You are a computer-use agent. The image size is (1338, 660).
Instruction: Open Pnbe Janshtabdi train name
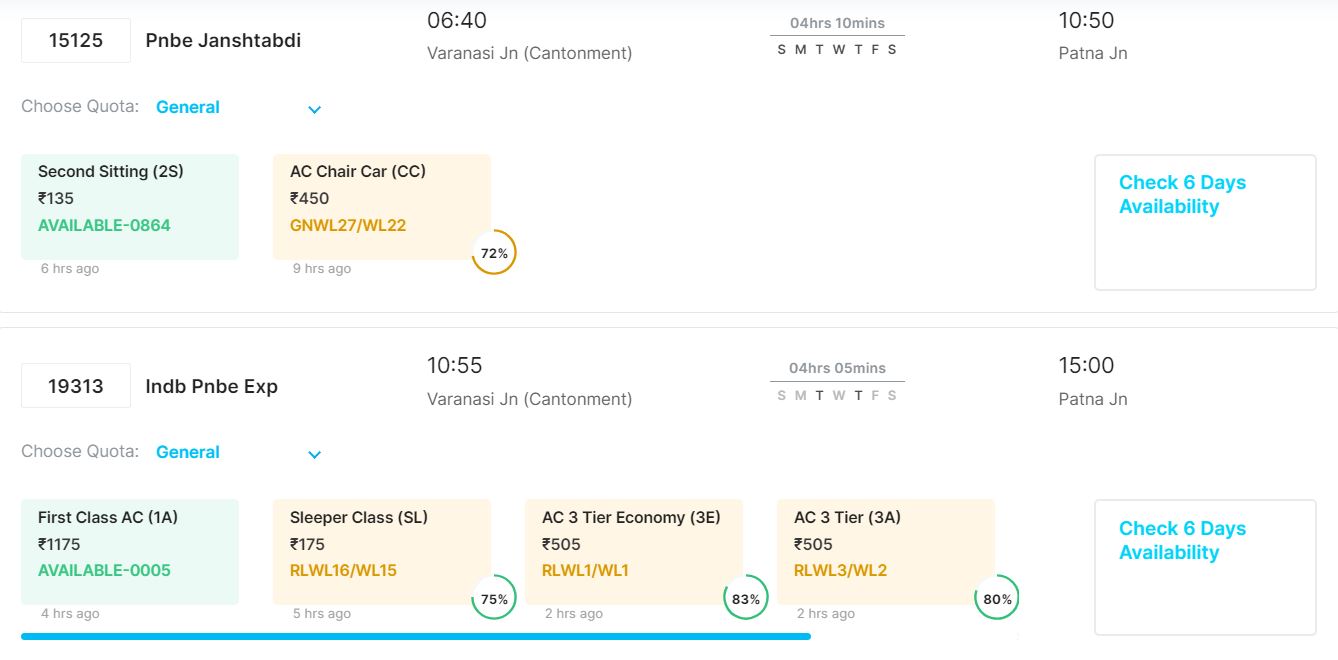click(x=223, y=41)
